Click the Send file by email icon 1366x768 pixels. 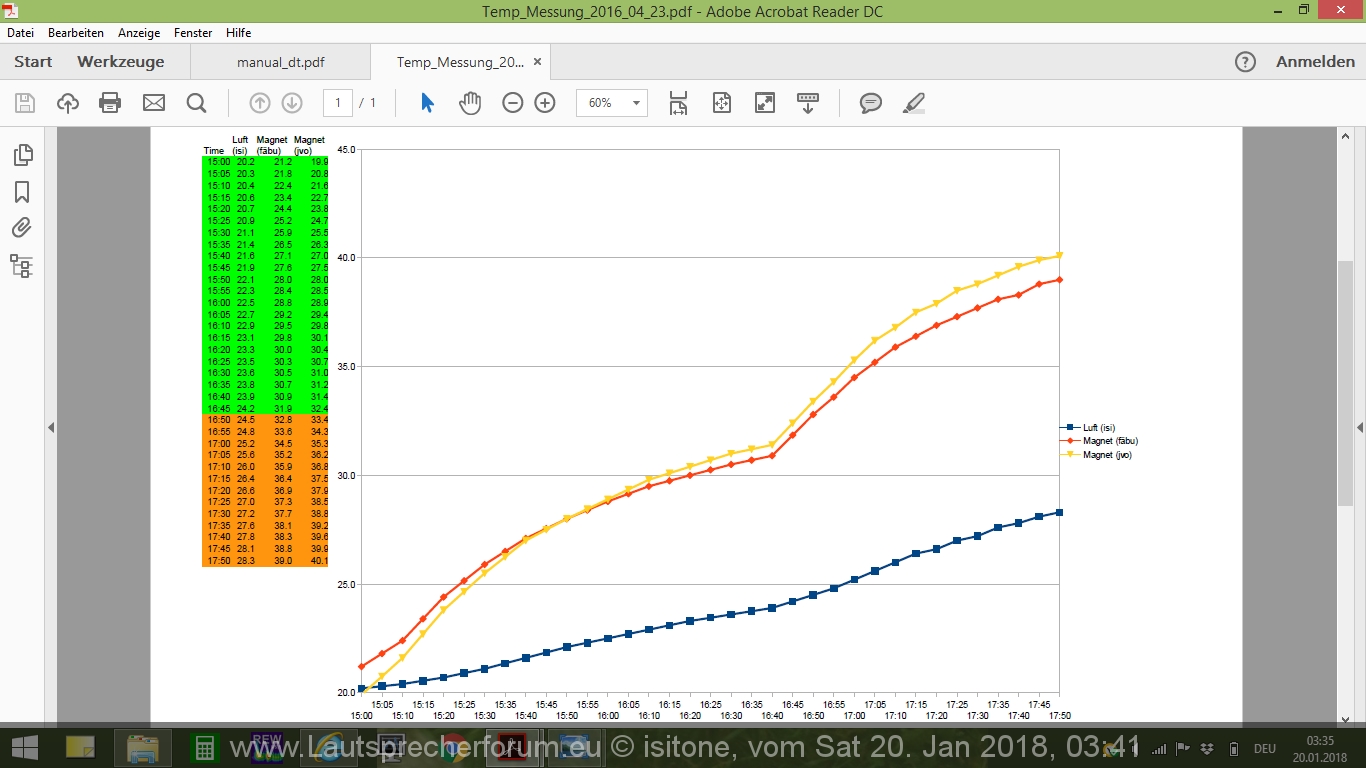[x=154, y=103]
